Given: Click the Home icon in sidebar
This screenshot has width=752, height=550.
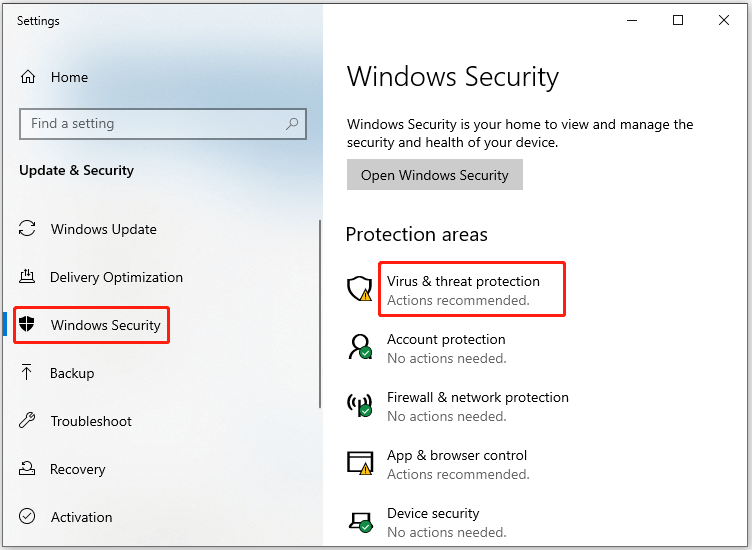Looking at the screenshot, I should click(x=28, y=77).
